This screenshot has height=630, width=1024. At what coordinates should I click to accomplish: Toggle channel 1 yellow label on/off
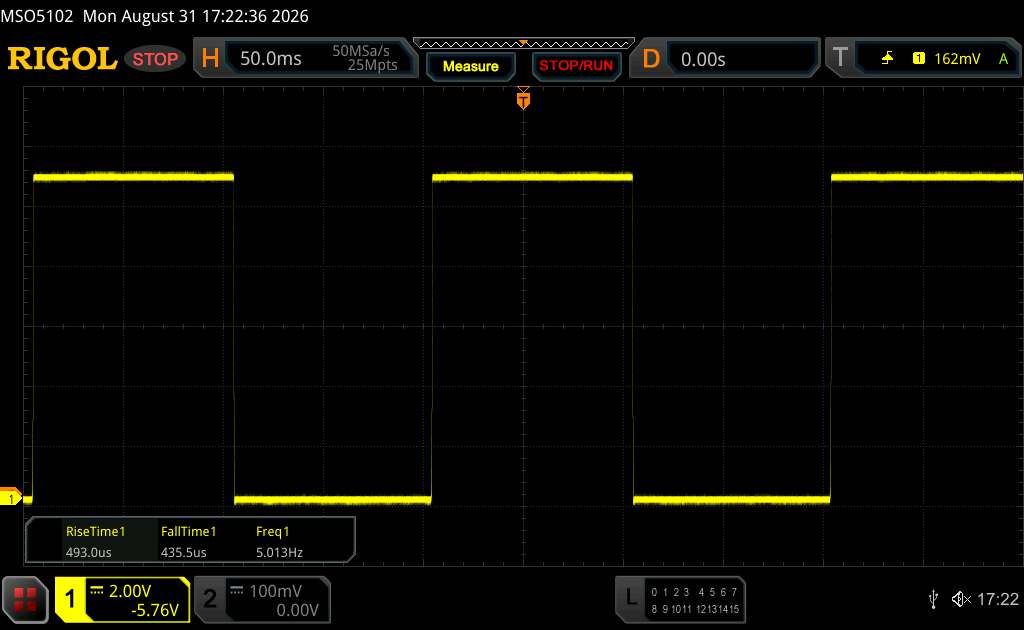pos(70,599)
